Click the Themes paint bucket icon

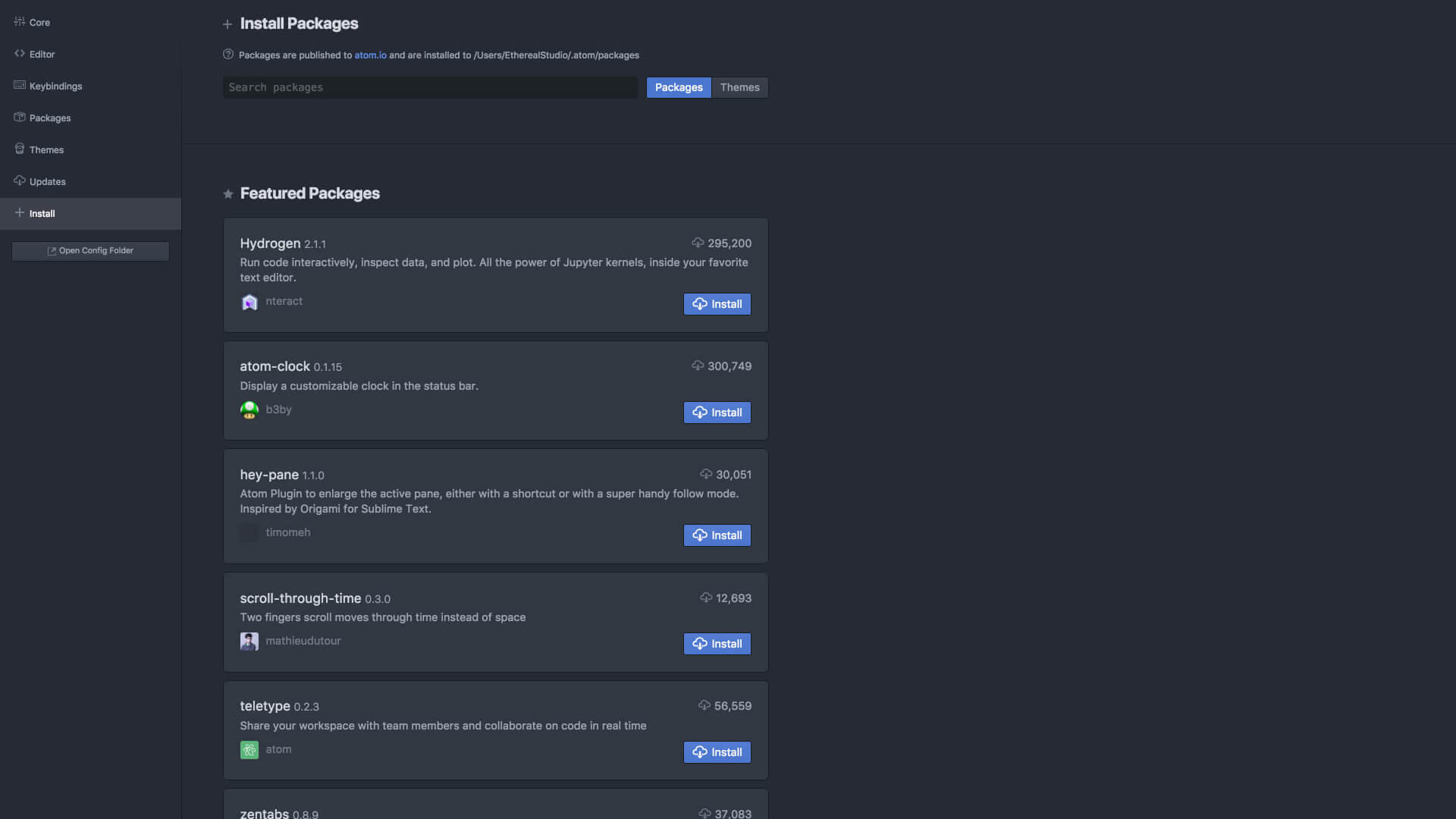(x=20, y=149)
